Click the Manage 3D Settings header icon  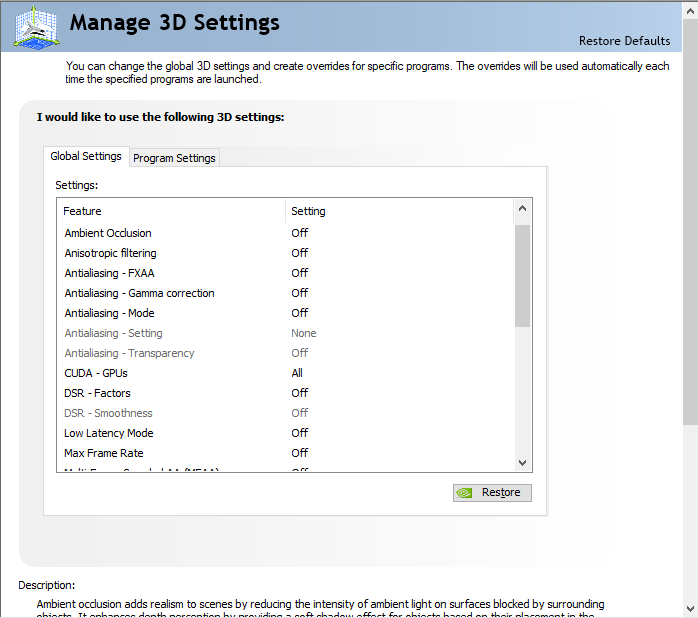point(37,27)
